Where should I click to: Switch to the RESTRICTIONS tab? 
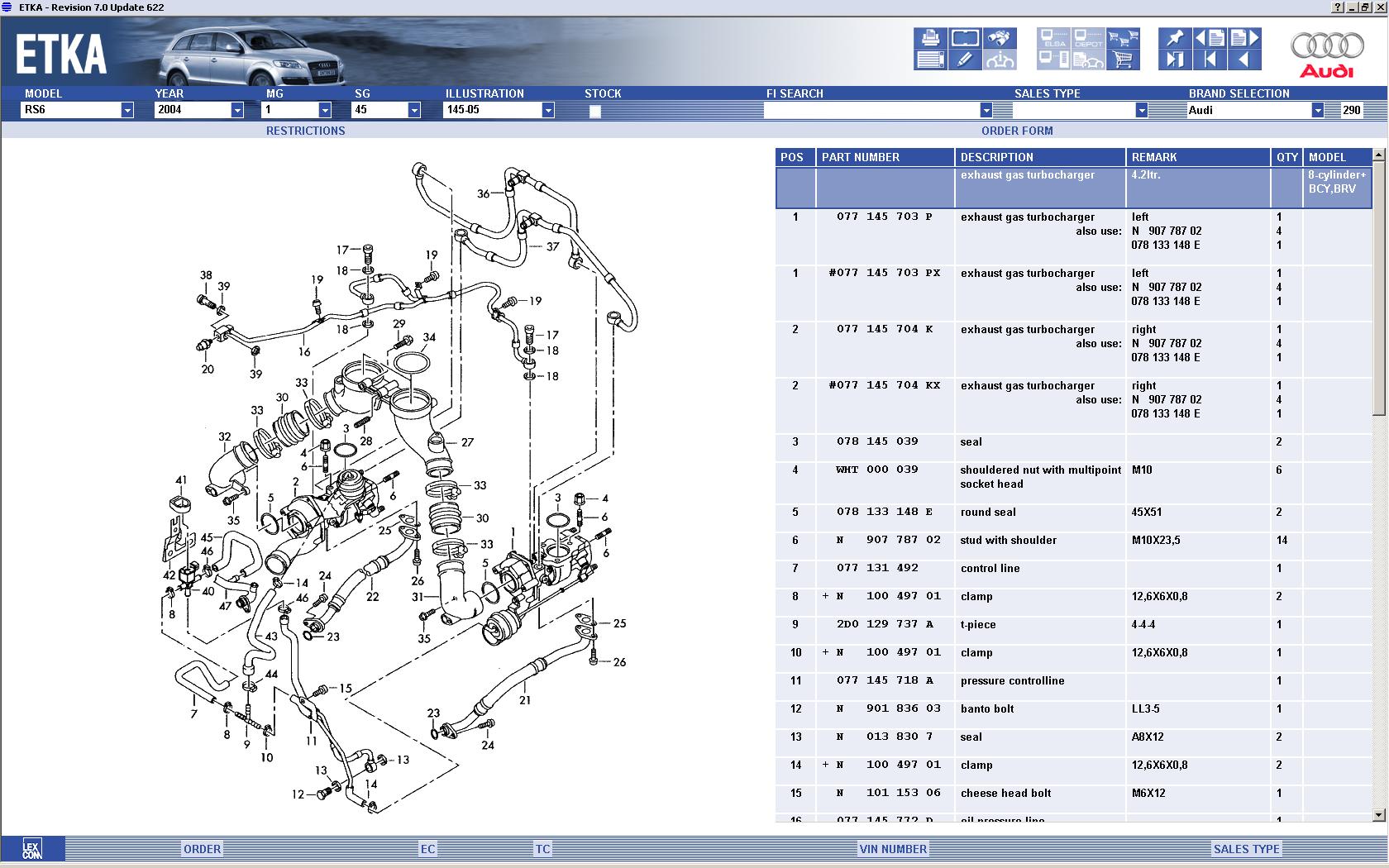[x=305, y=131]
